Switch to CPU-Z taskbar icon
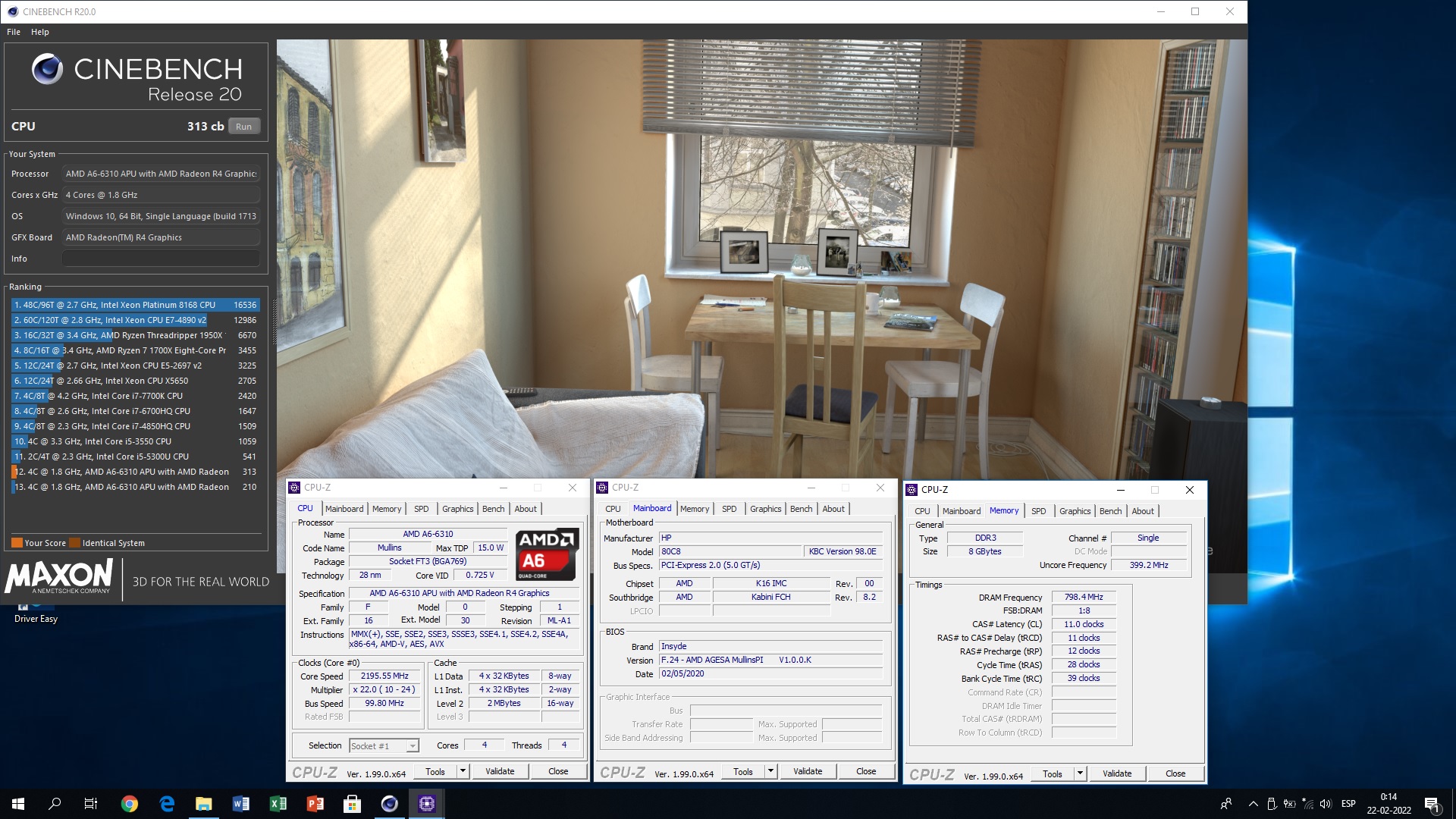This screenshot has width=1456, height=819. tap(427, 804)
